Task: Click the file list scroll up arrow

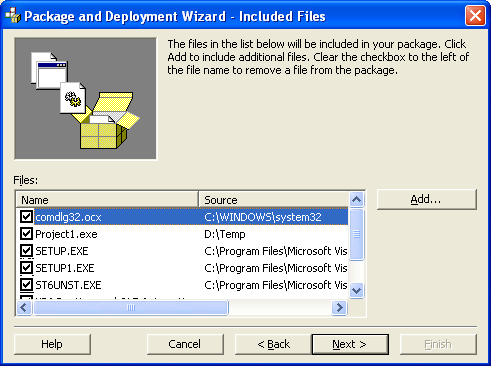Action: click(x=357, y=199)
